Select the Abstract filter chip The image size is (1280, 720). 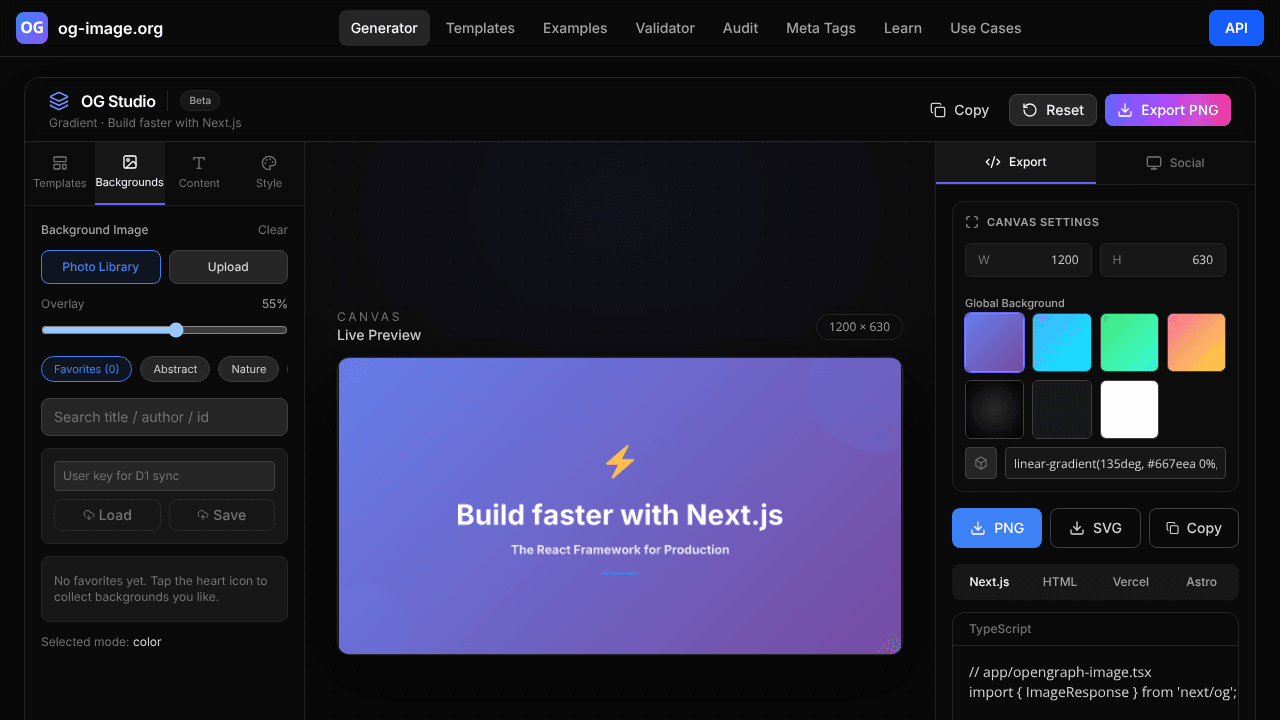[175, 369]
